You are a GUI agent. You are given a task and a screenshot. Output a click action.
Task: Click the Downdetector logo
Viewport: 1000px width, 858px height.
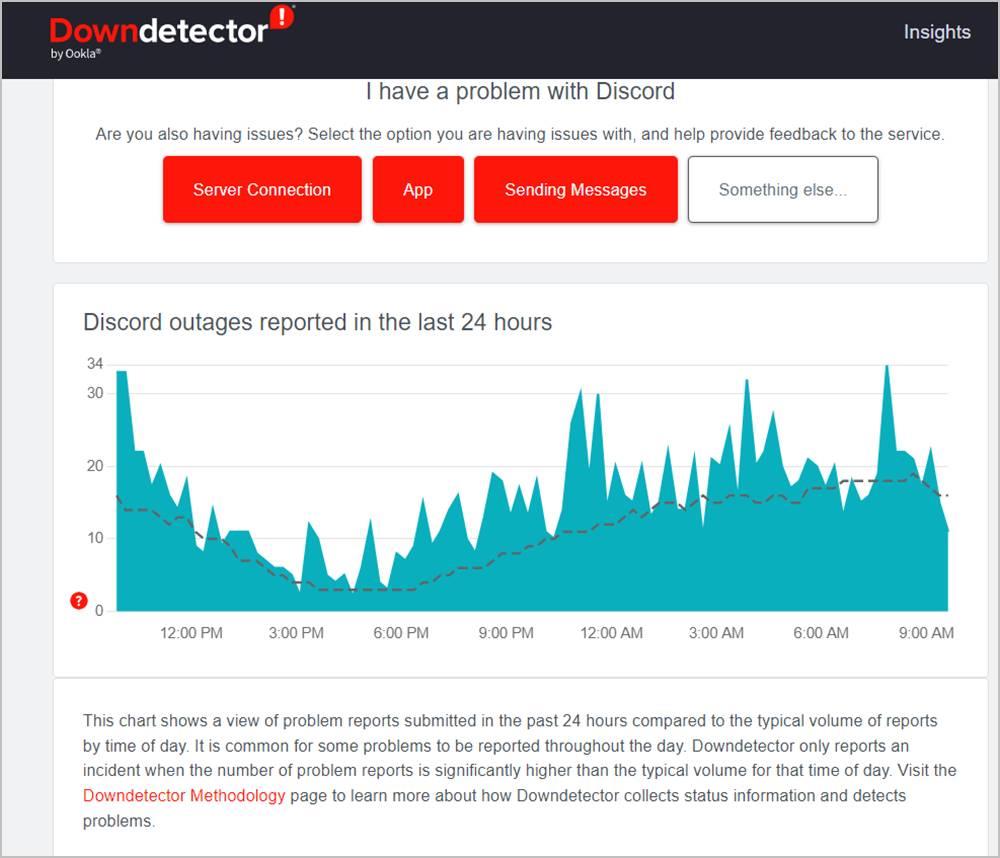pyautogui.click(x=171, y=32)
